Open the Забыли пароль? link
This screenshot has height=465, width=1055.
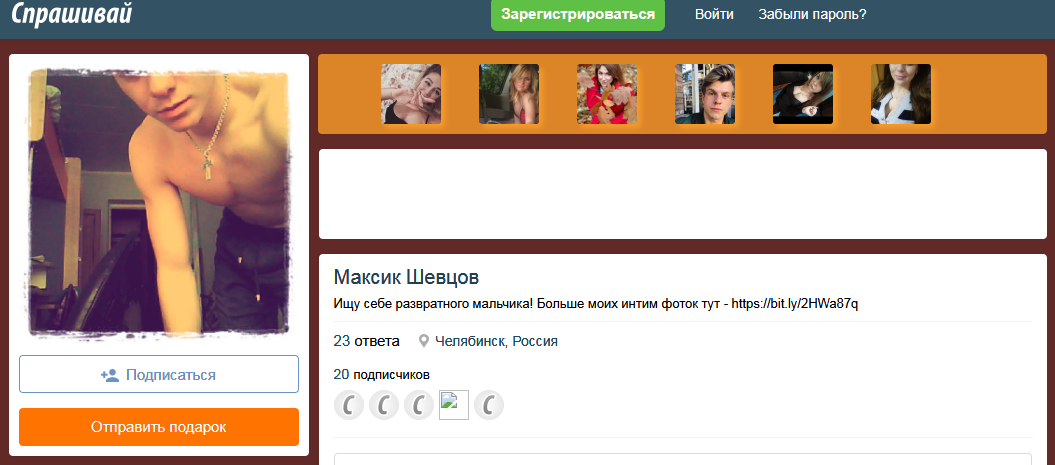point(812,15)
